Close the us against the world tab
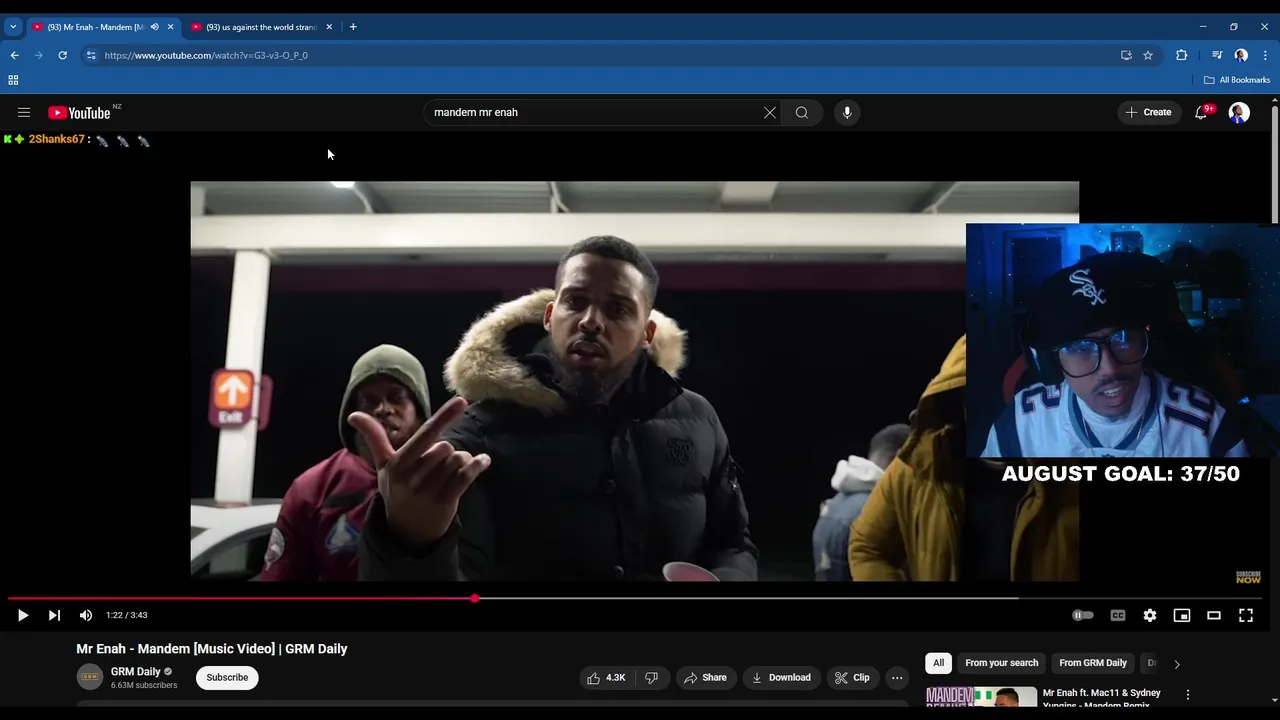The height and width of the screenshot is (720, 1280). click(x=329, y=27)
